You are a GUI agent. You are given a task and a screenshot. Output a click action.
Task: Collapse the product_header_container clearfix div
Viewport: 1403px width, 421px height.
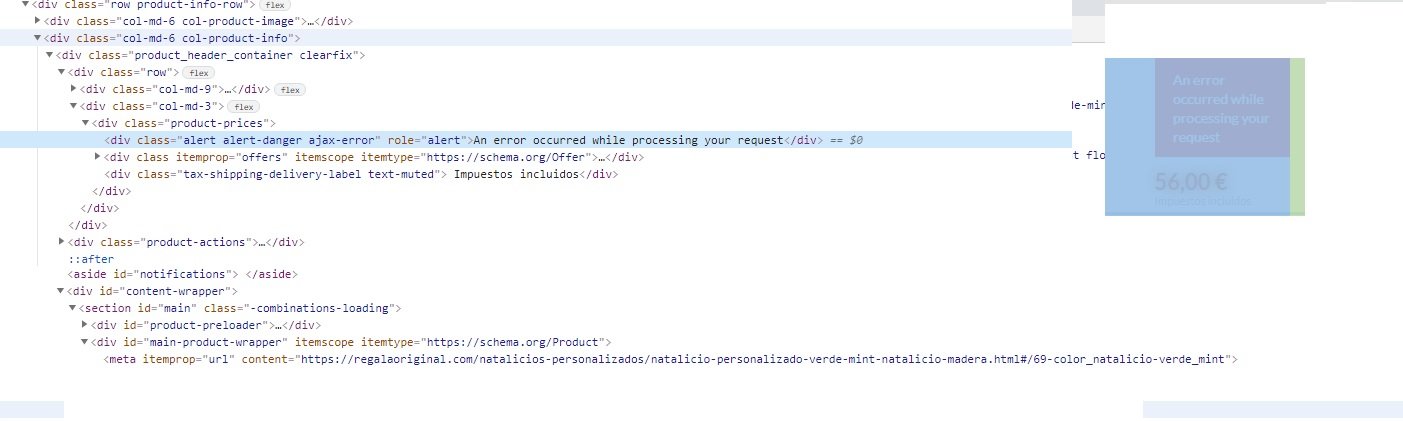tap(50, 55)
